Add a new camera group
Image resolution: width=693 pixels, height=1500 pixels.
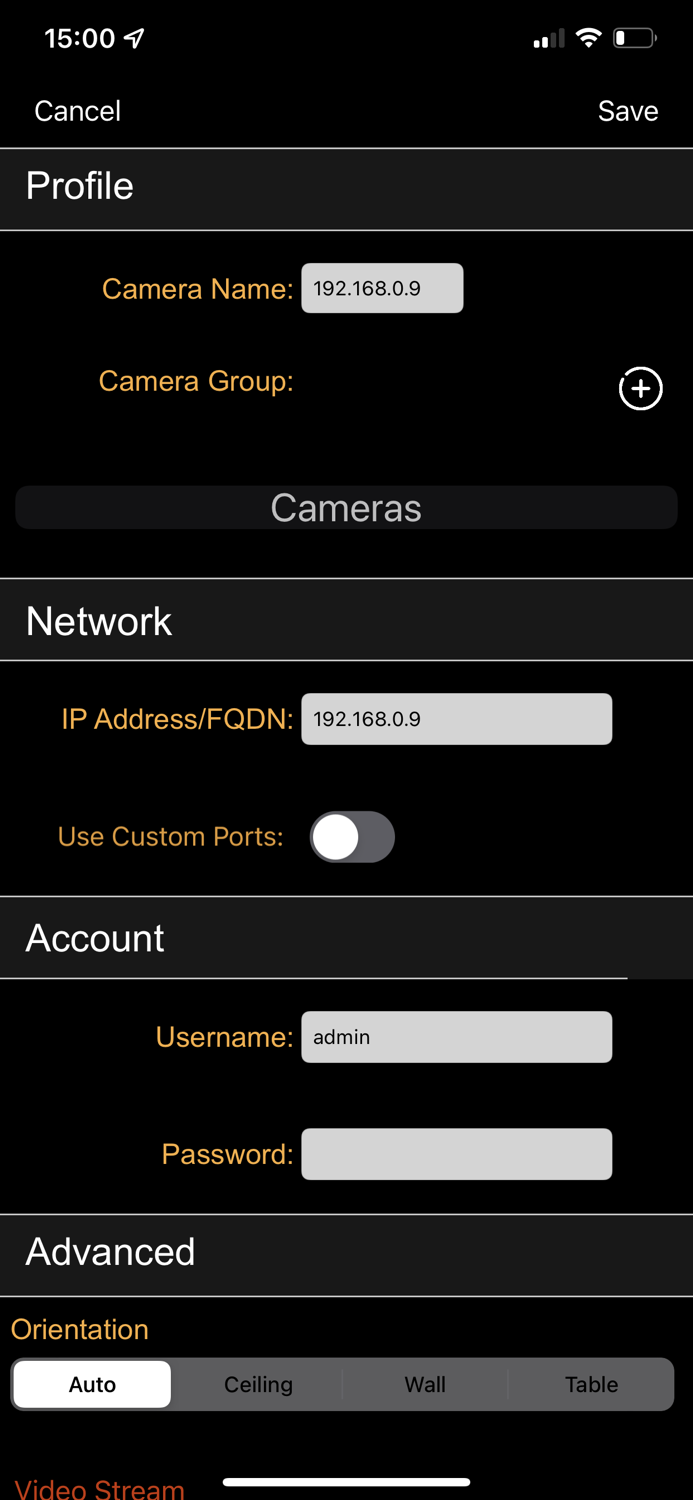pyautogui.click(x=640, y=389)
